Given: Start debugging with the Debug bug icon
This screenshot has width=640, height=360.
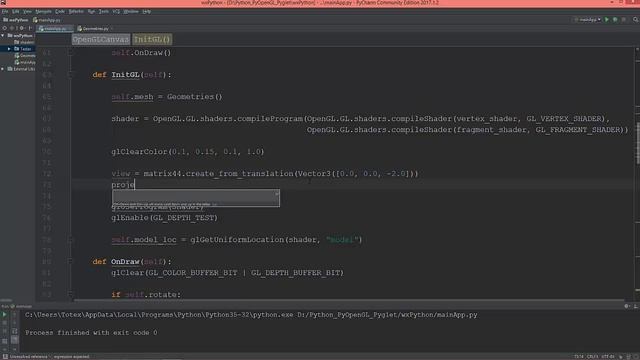Looking at the screenshot, I should click(615, 20).
